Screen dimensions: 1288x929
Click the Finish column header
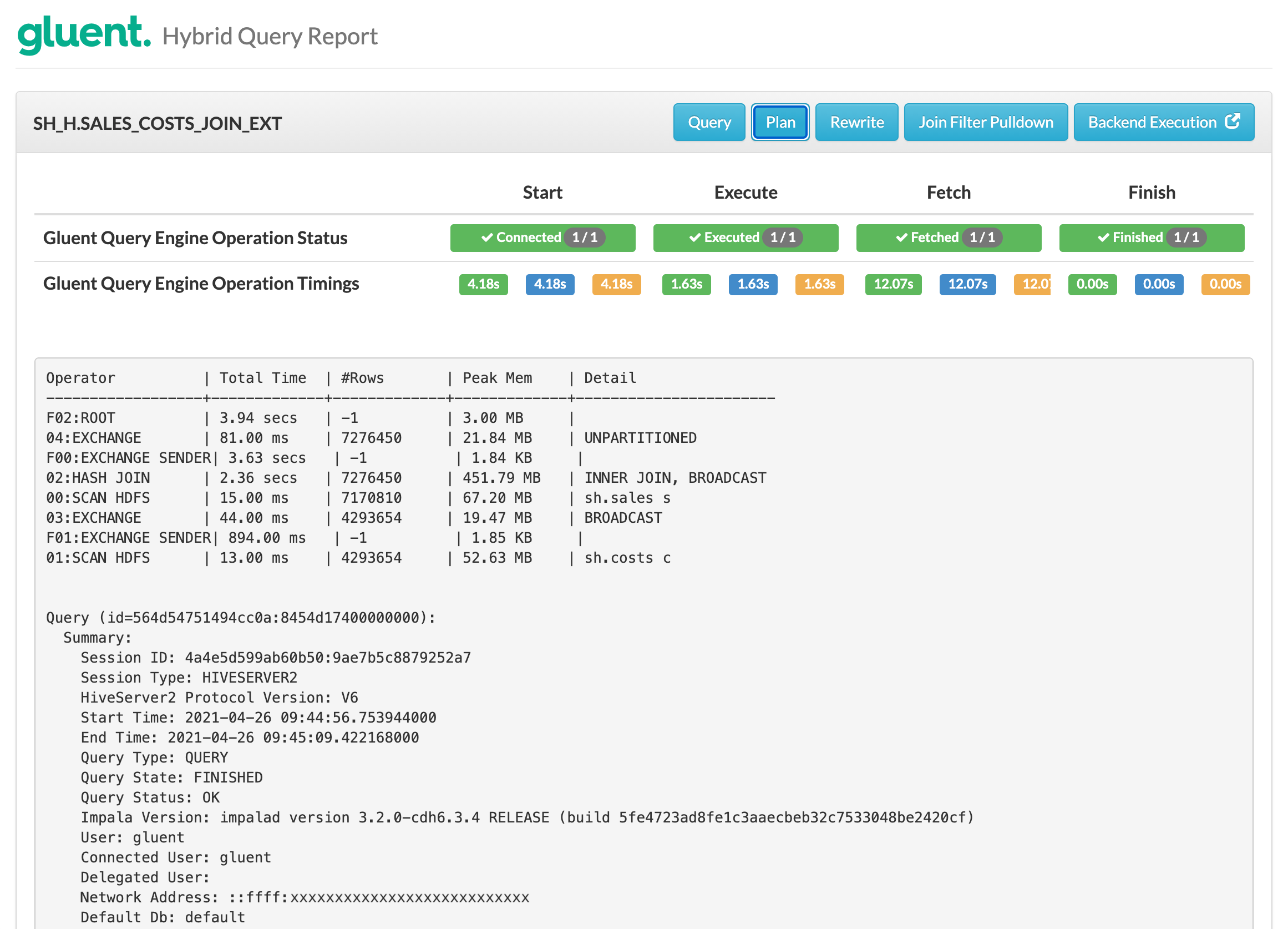coord(1151,193)
